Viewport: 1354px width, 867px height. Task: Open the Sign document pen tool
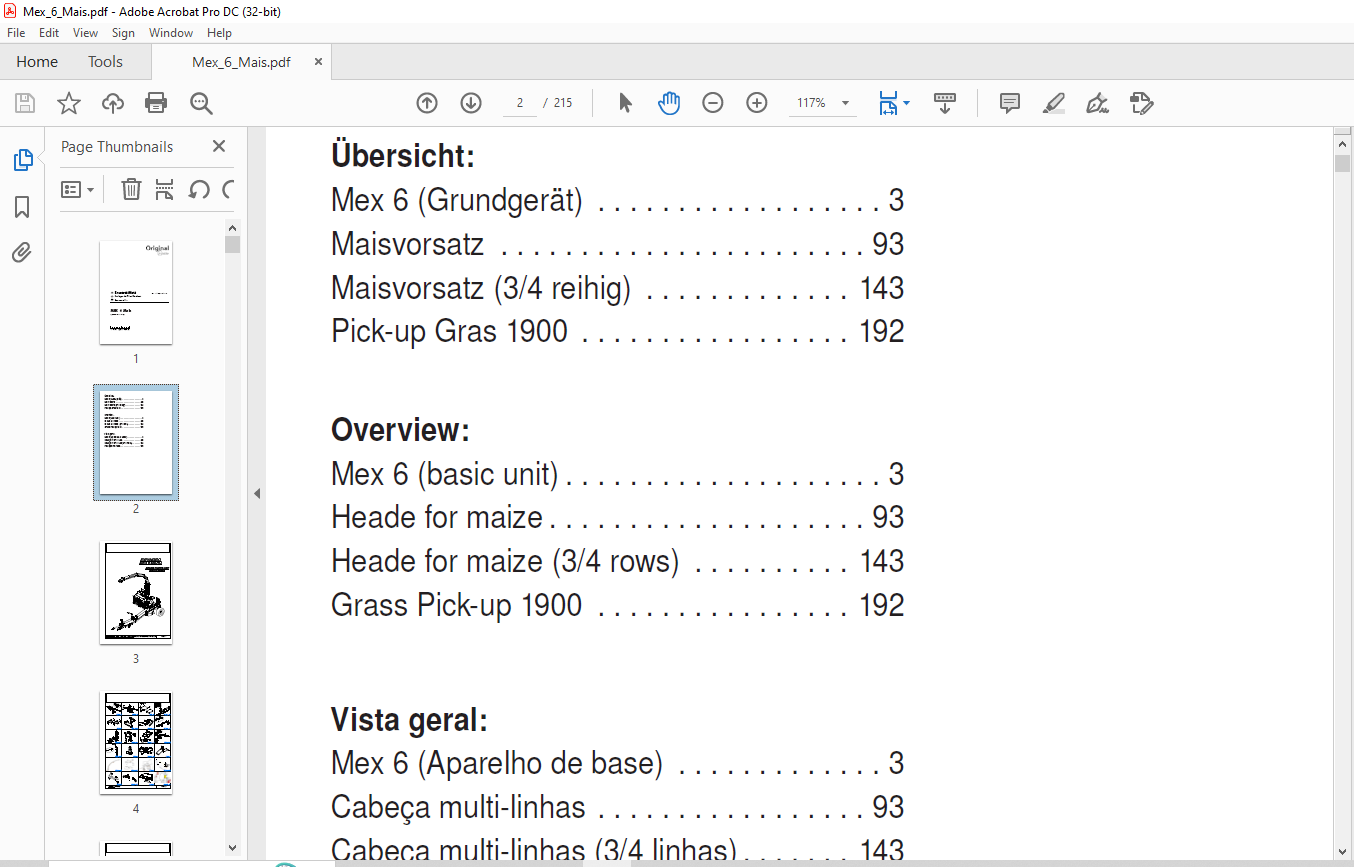click(1098, 103)
